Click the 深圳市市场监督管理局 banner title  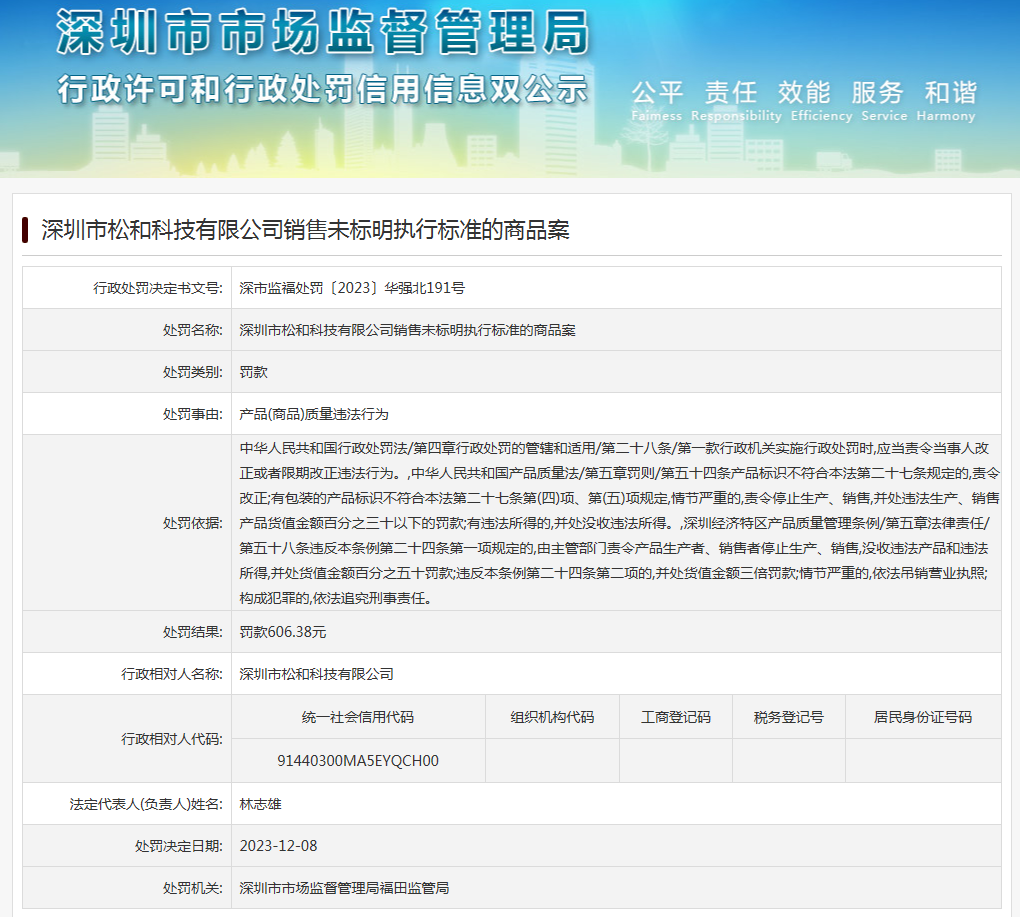coord(323,33)
